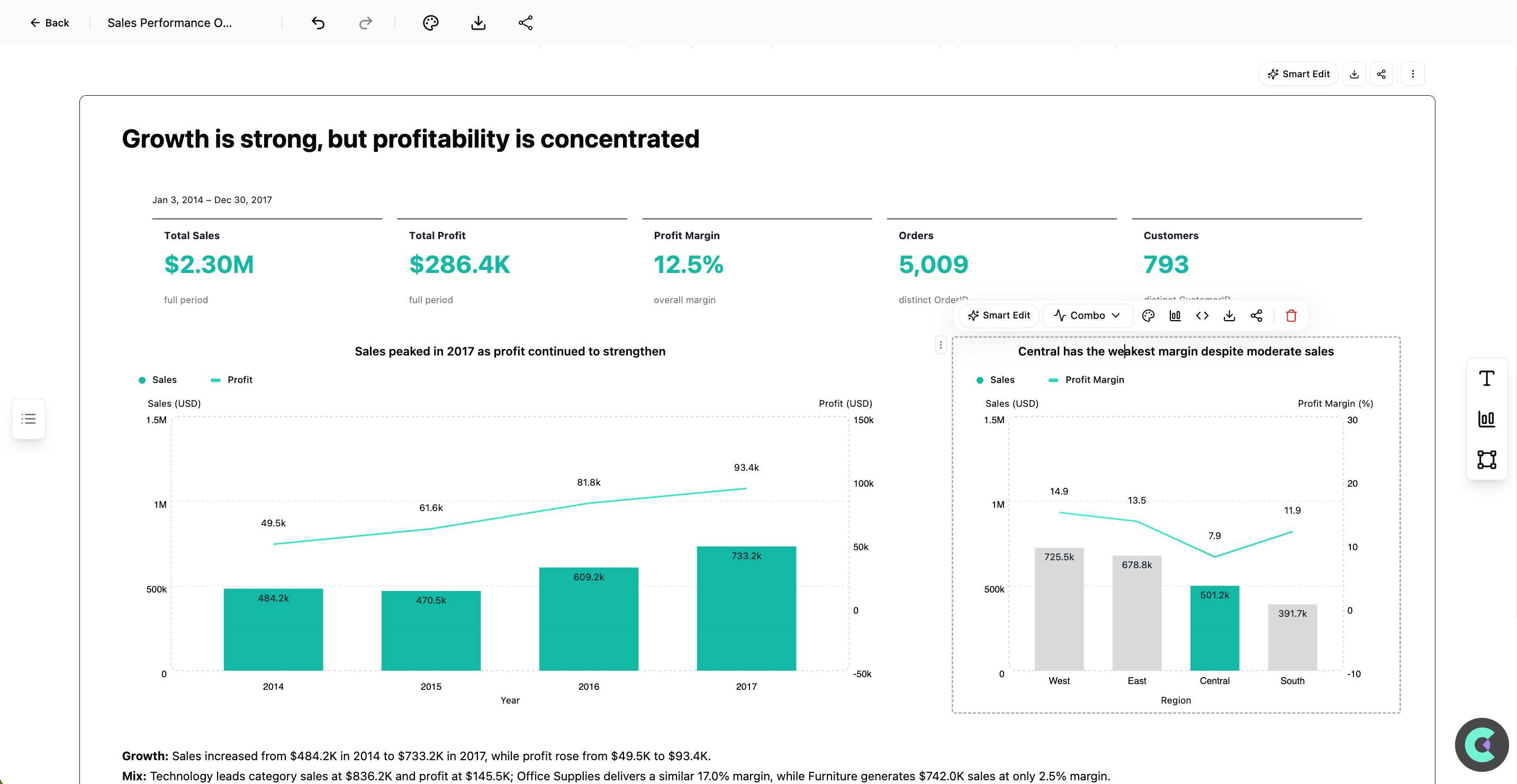
Task: Click the 2016 sales bar
Action: tap(589, 619)
